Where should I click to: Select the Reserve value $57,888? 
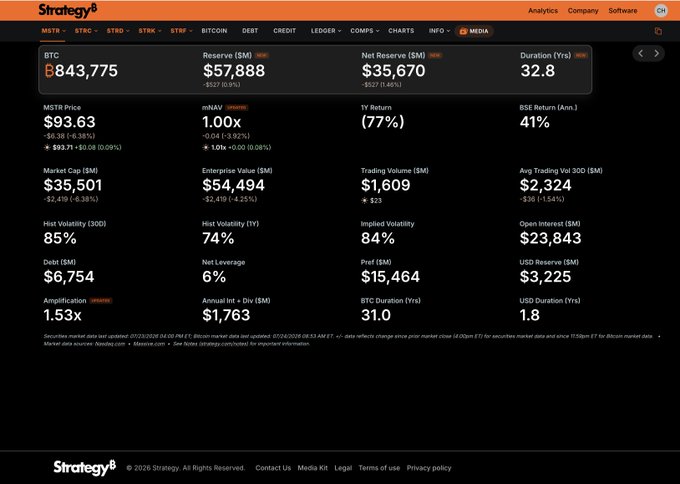234,71
